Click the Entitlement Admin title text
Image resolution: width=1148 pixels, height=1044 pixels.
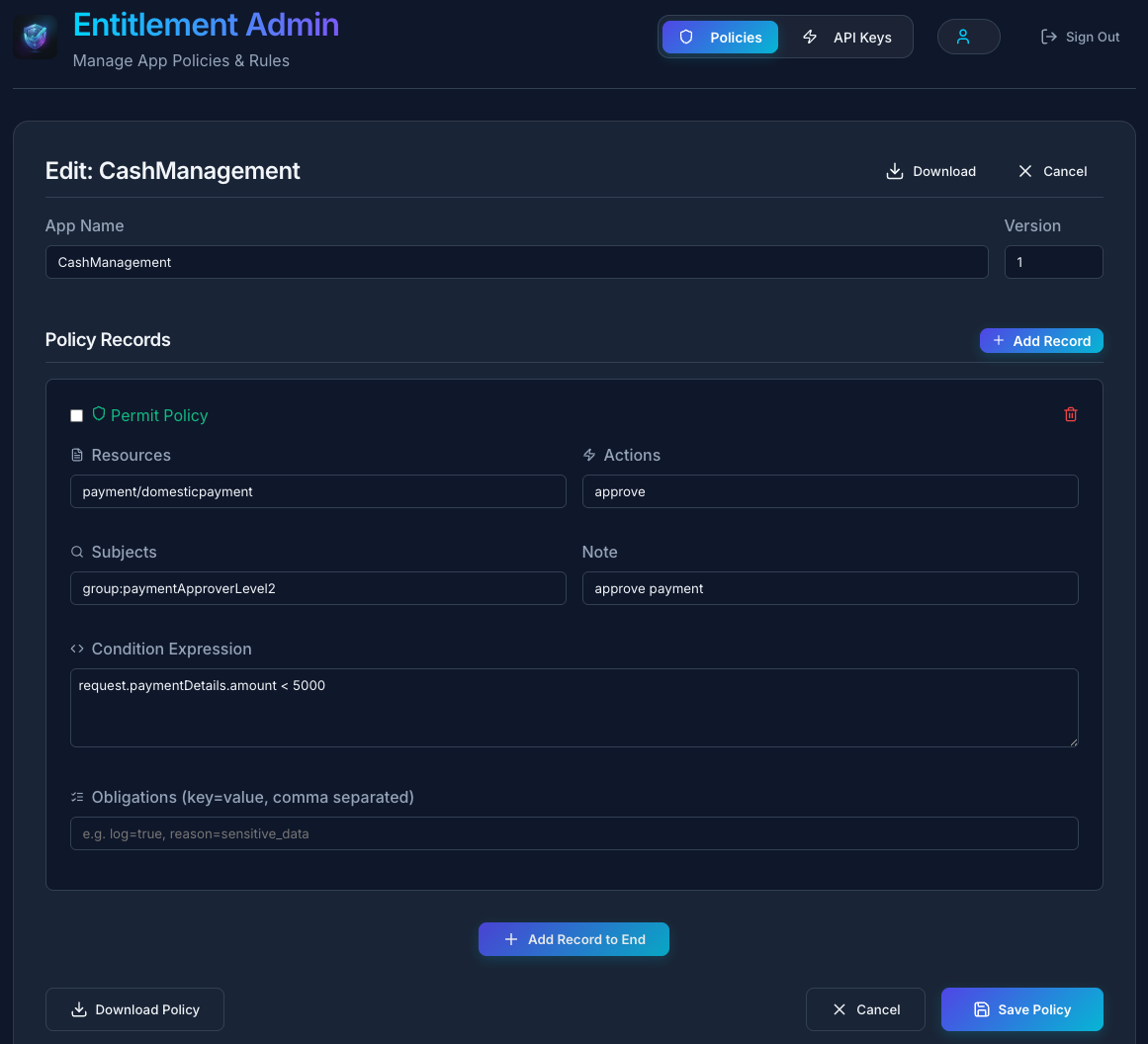click(x=206, y=25)
